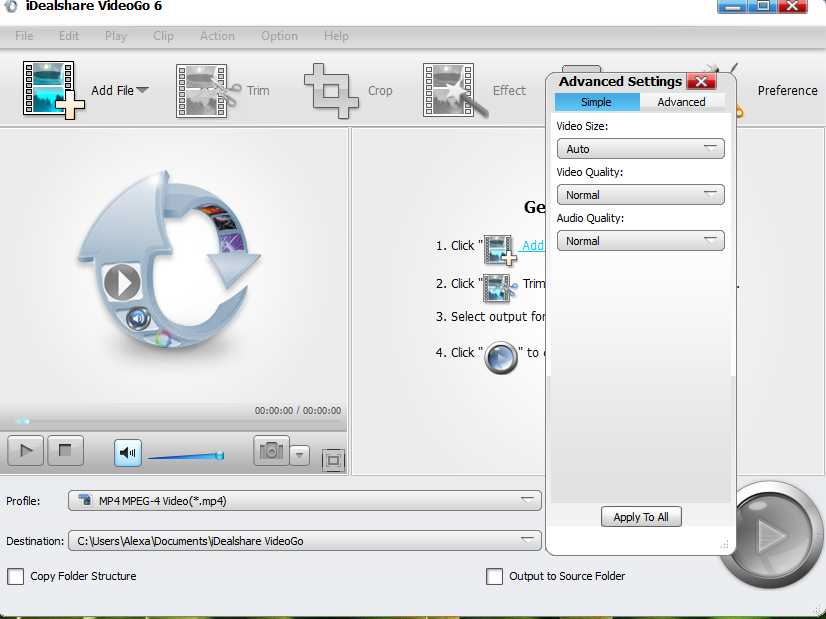Select the Crop tool icon
The image size is (826, 619).
click(x=331, y=91)
